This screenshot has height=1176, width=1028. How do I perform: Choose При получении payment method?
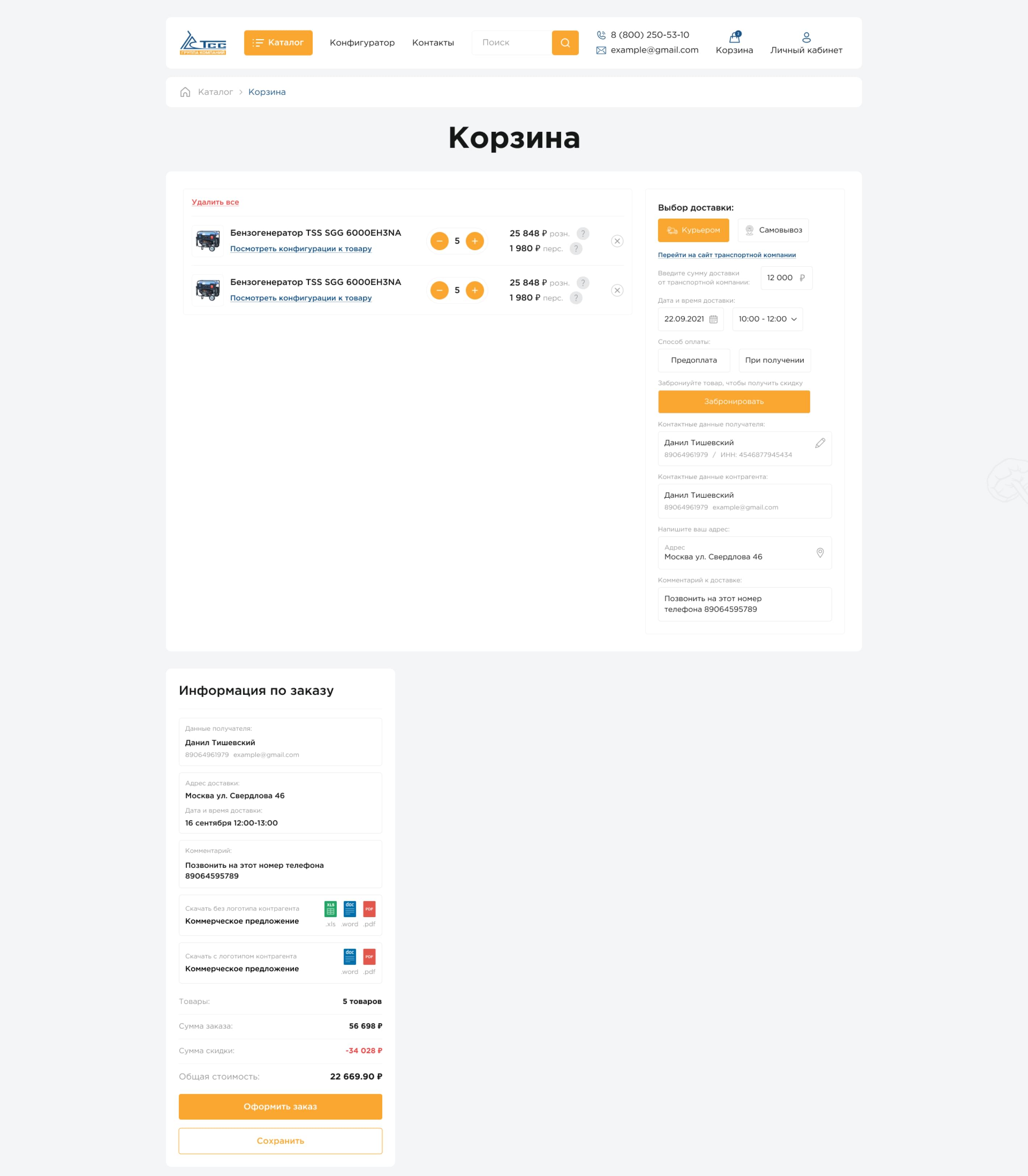click(x=774, y=360)
